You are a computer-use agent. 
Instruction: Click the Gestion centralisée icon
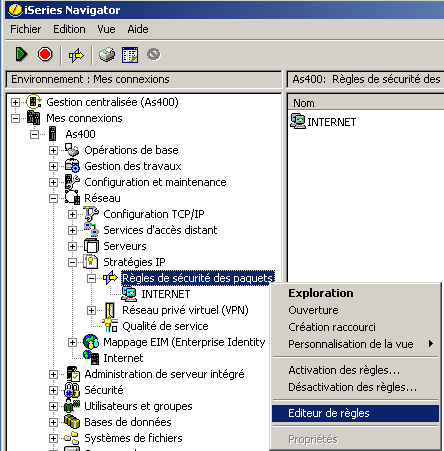tap(34, 102)
